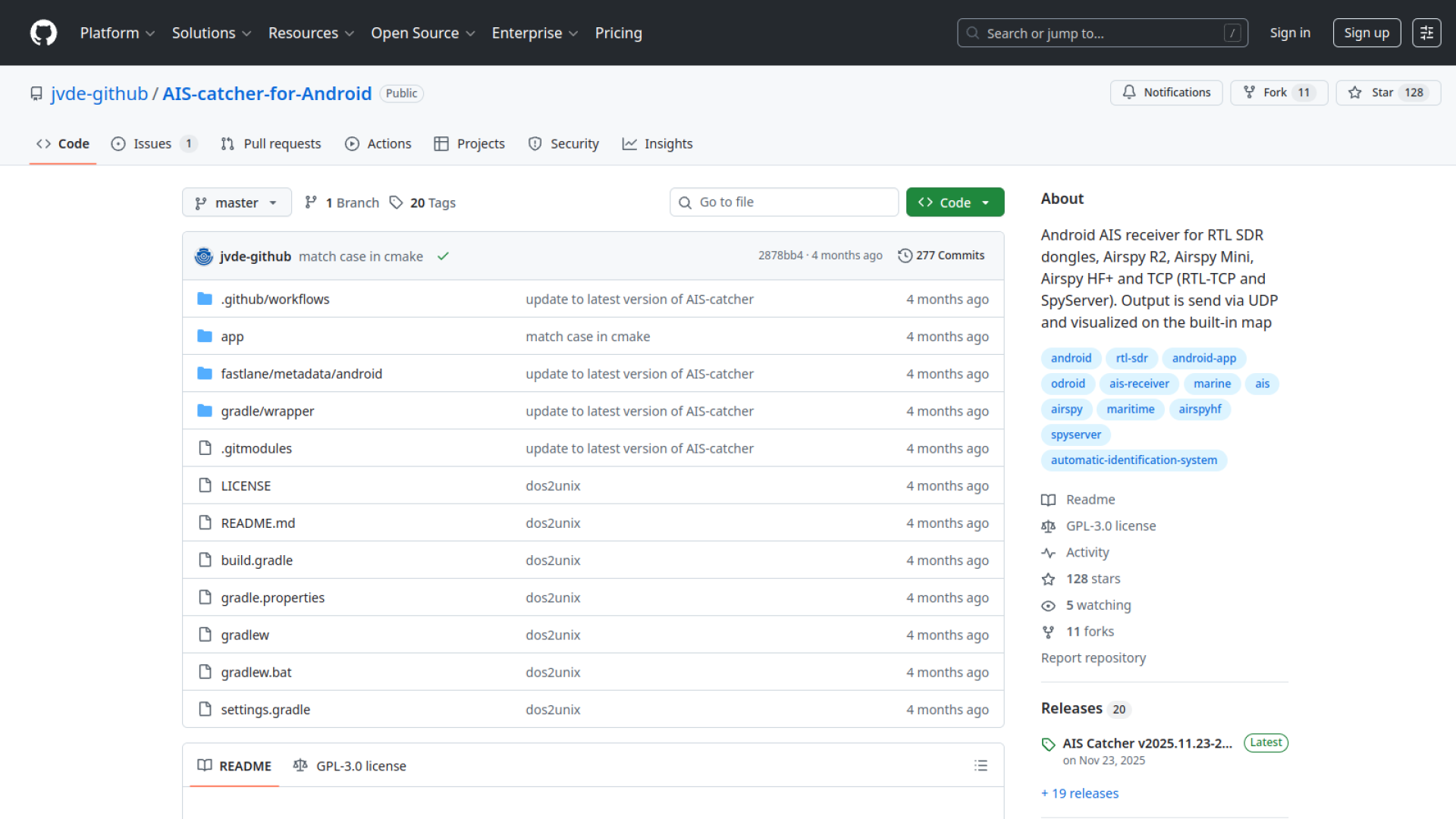
Task: Open the rtl-sdr topic tag
Action: click(1131, 358)
